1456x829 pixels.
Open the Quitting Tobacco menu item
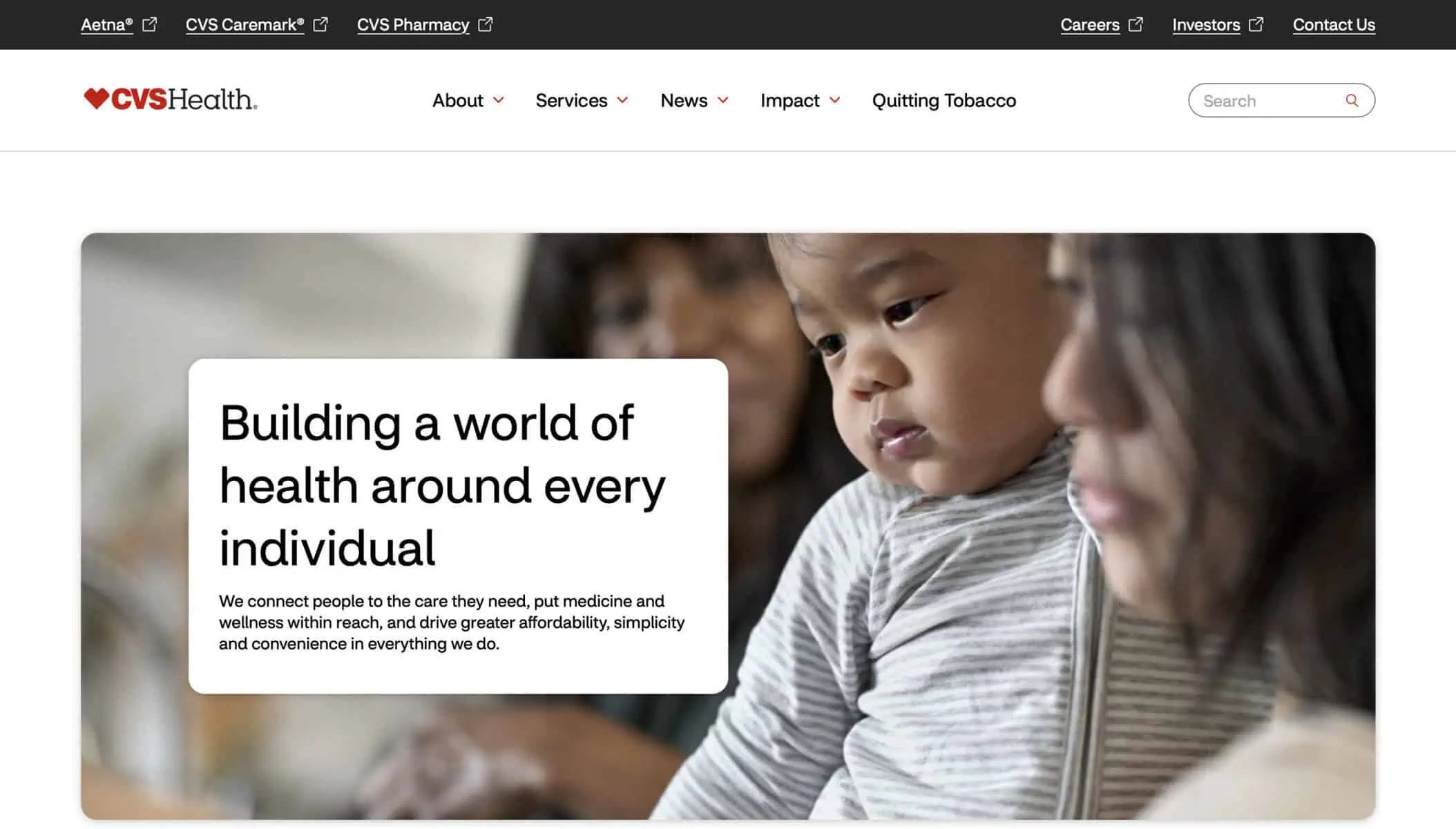943,101
